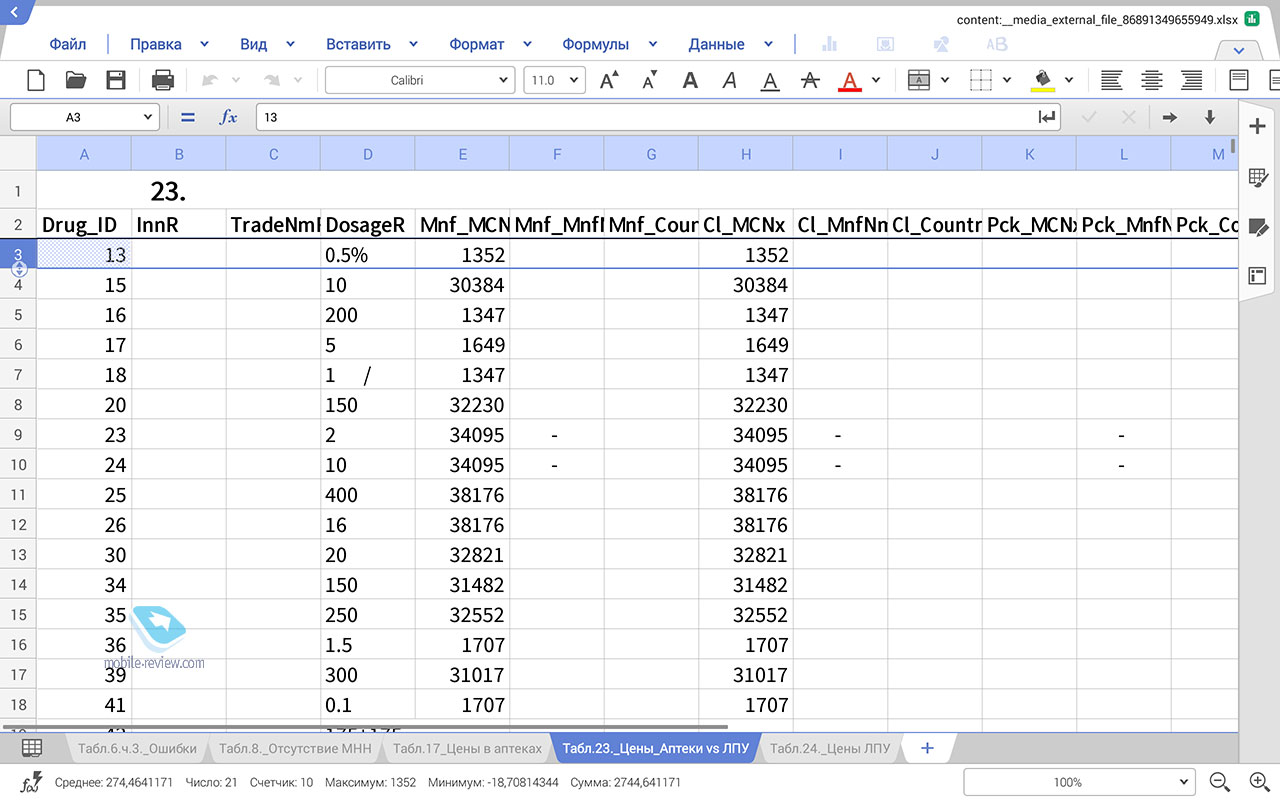Toggle bold formatting

pos(690,80)
